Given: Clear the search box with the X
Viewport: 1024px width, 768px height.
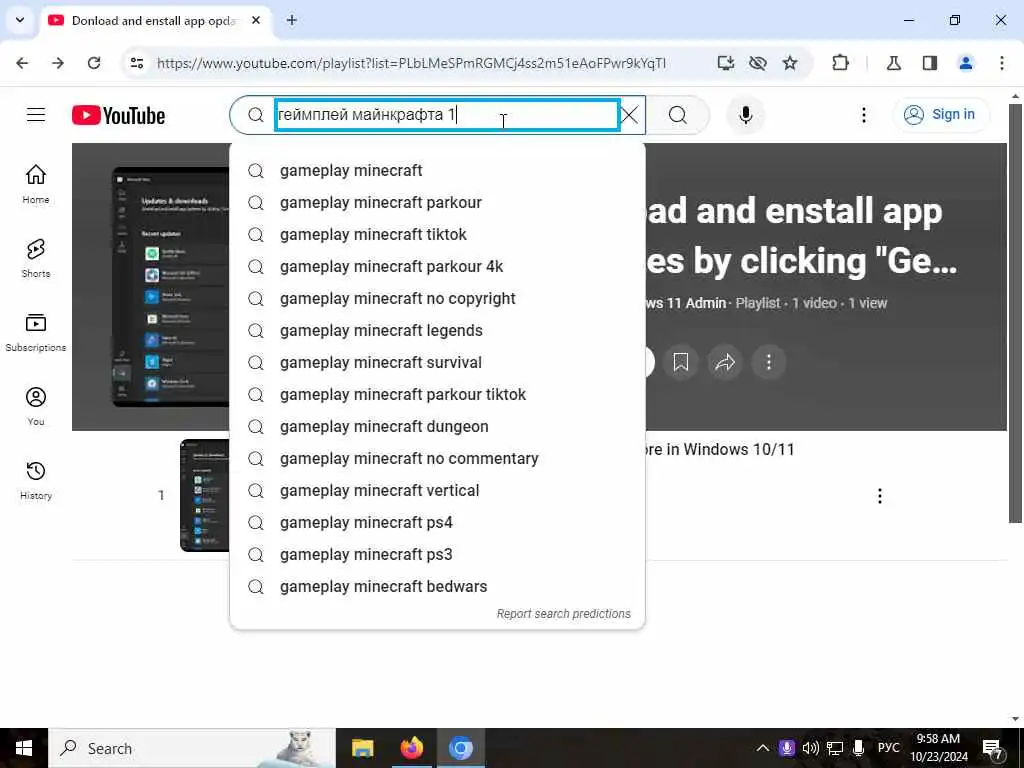Looking at the screenshot, I should coord(630,116).
